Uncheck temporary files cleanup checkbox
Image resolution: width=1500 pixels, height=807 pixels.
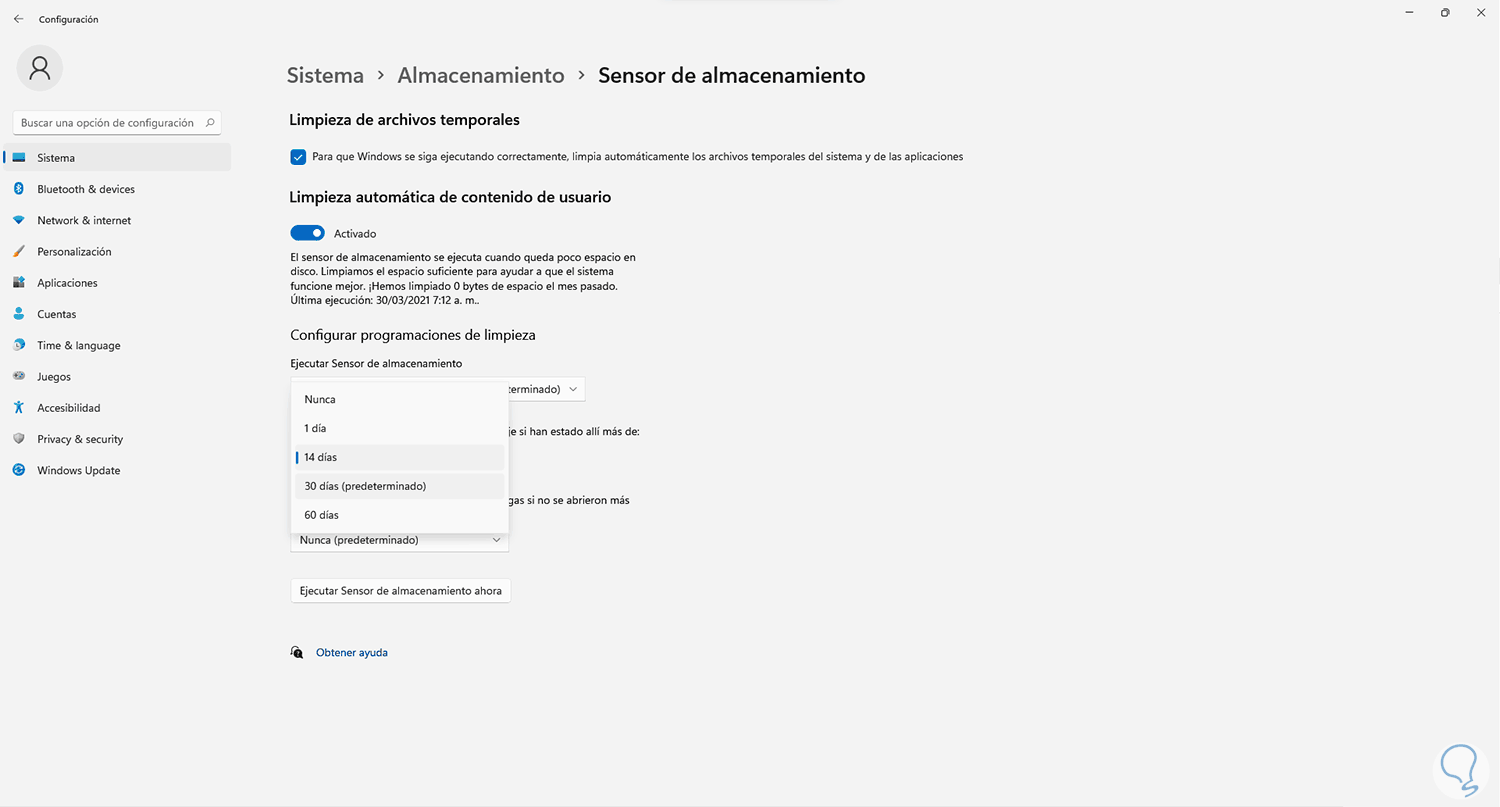point(298,157)
